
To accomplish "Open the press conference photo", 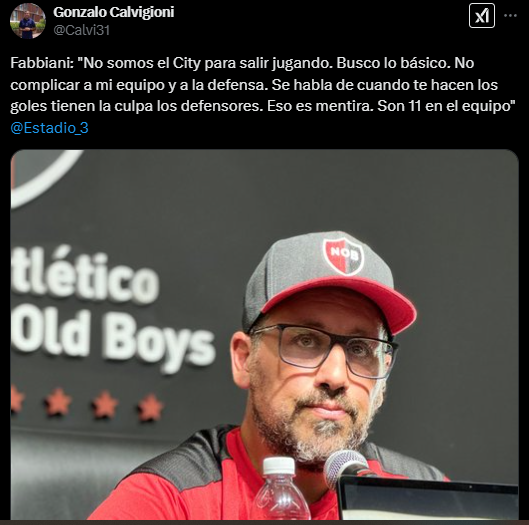I will click(264, 335).
